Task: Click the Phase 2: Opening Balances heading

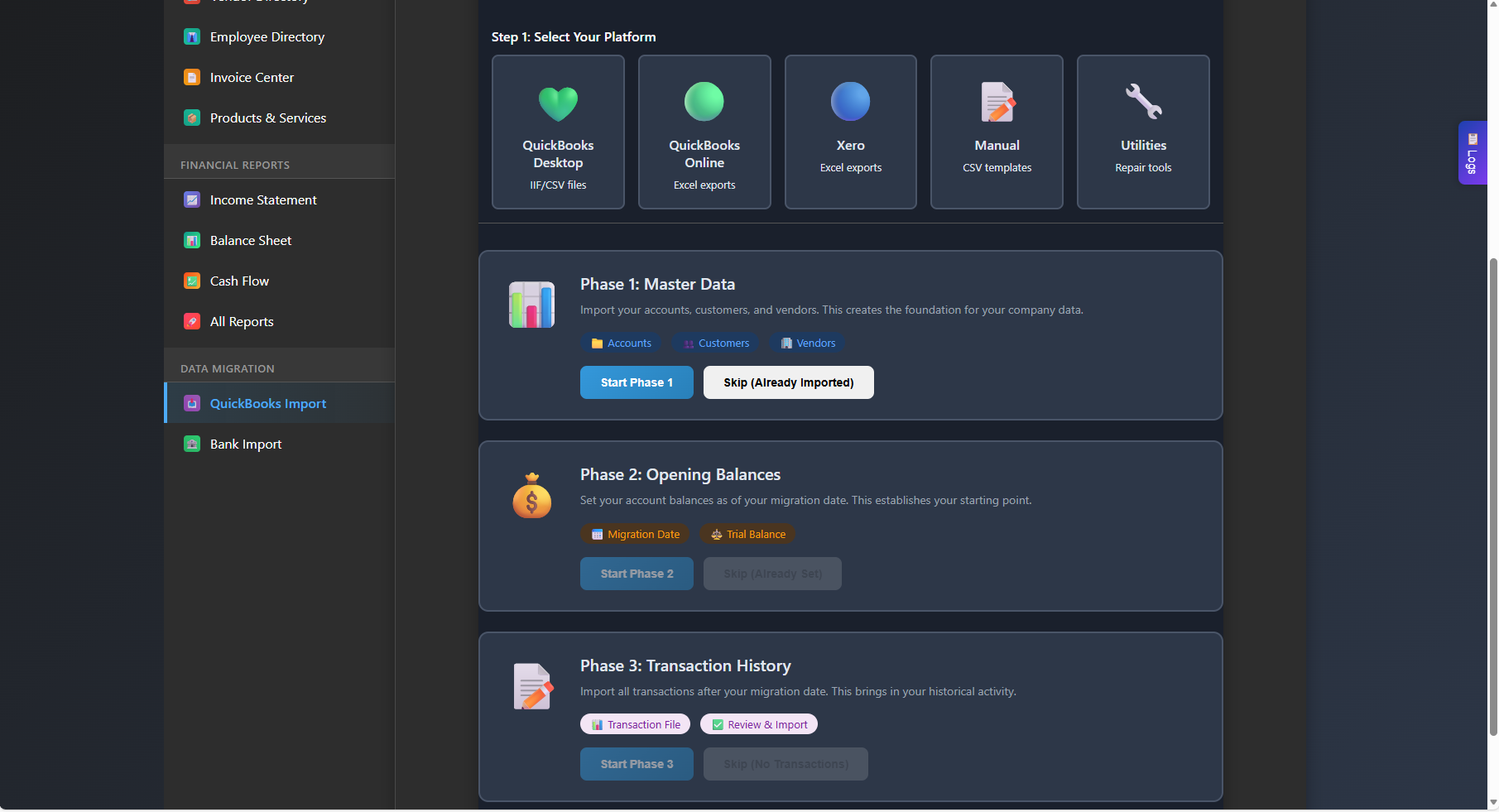Action: coord(680,474)
